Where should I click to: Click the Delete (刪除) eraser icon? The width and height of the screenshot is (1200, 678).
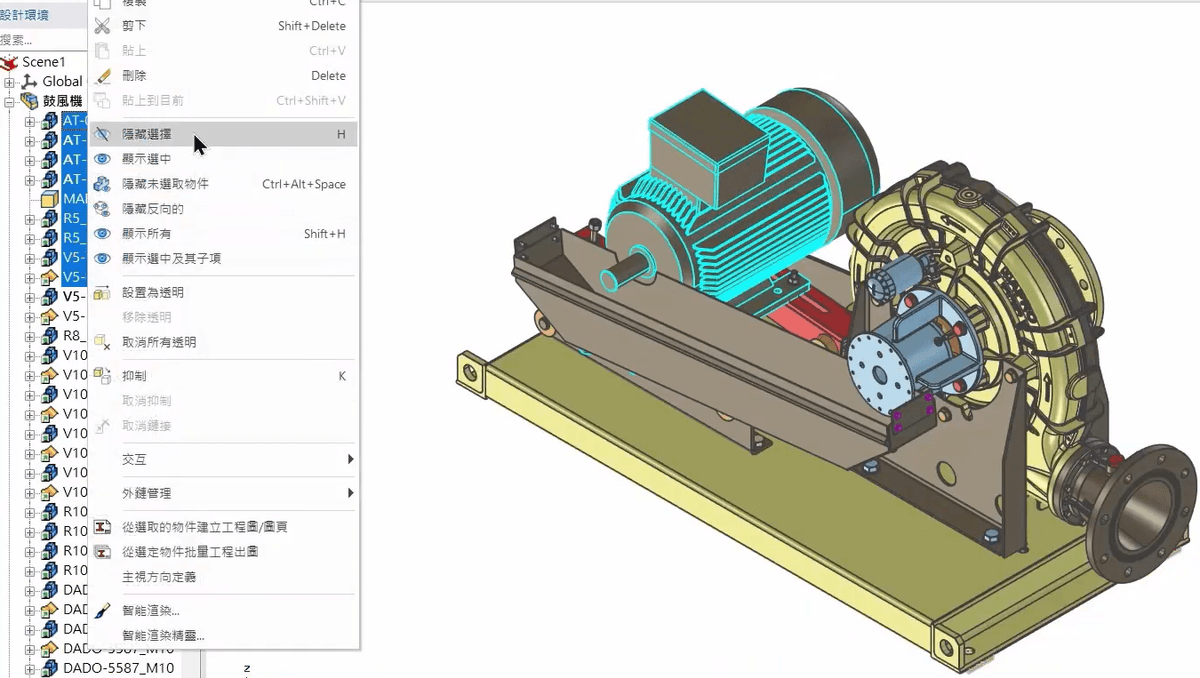(x=103, y=75)
